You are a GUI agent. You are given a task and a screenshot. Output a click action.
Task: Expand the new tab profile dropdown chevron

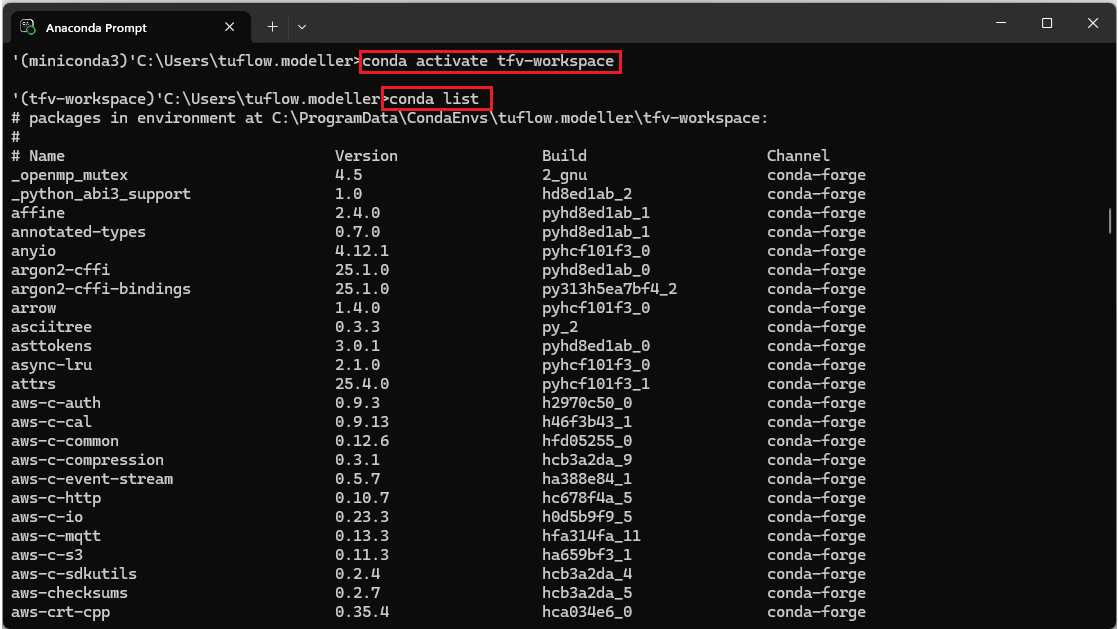(x=302, y=26)
